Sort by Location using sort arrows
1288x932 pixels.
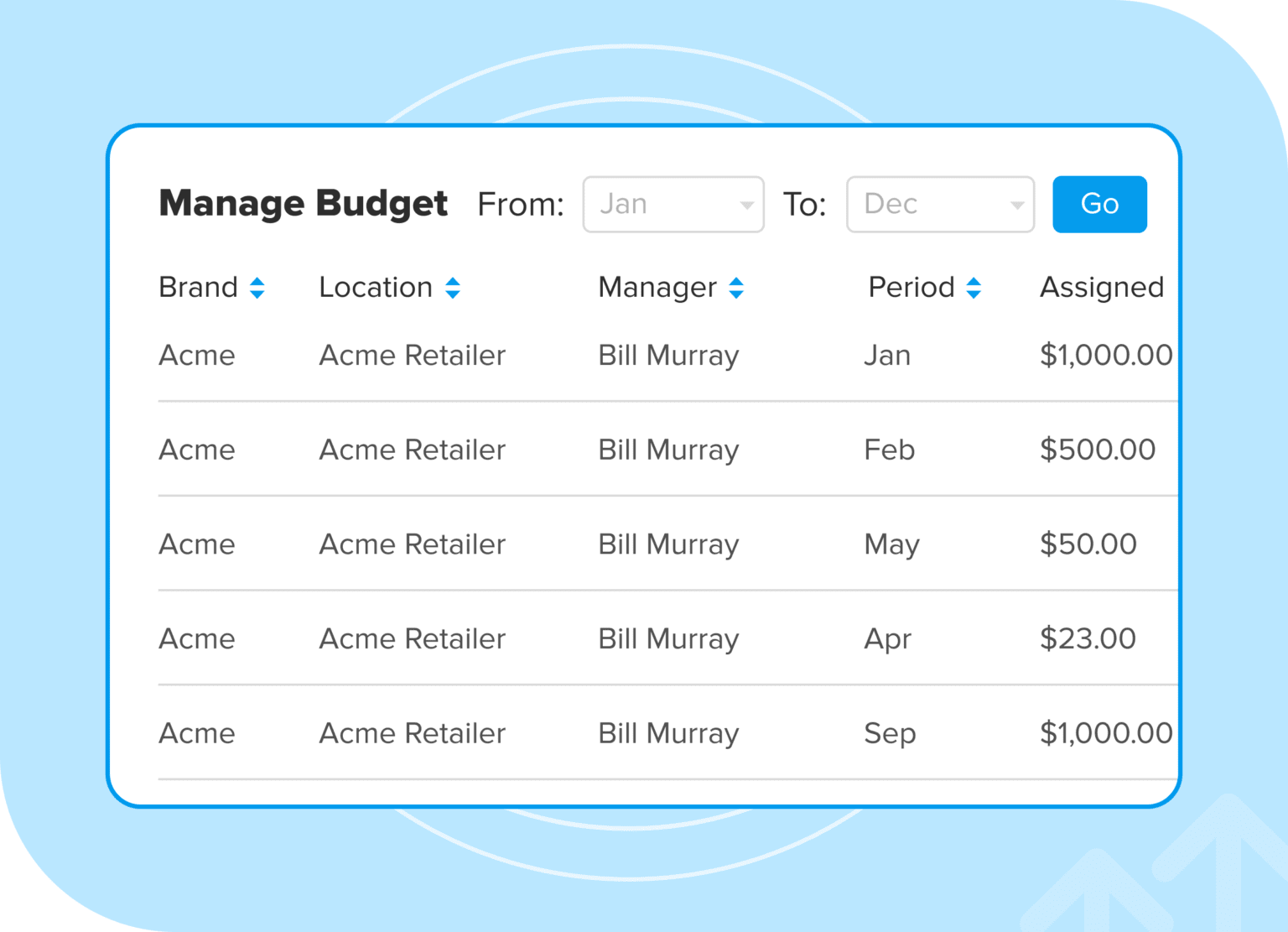click(453, 288)
